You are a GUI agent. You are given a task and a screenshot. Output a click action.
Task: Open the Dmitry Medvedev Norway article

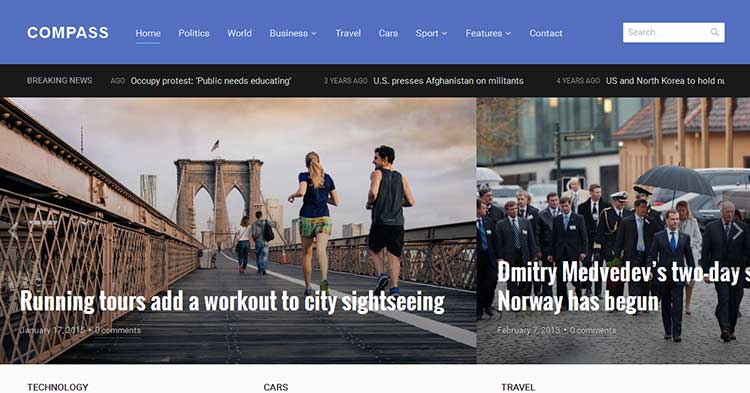[623, 287]
